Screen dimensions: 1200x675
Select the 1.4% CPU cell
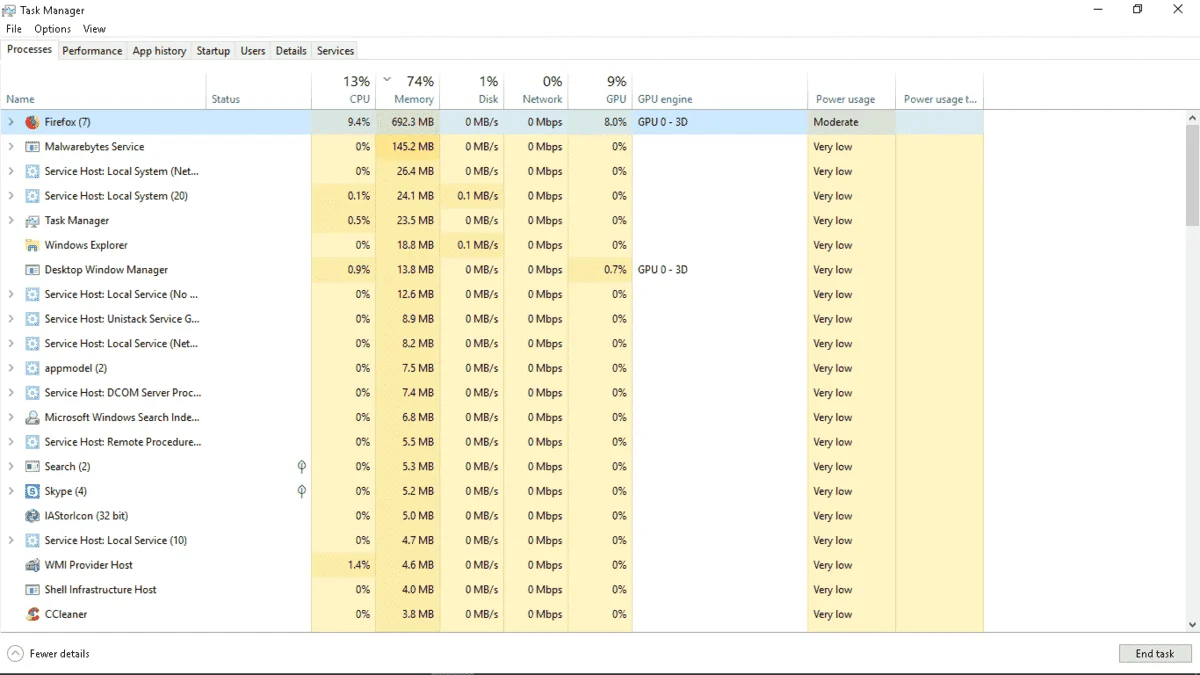click(x=343, y=565)
